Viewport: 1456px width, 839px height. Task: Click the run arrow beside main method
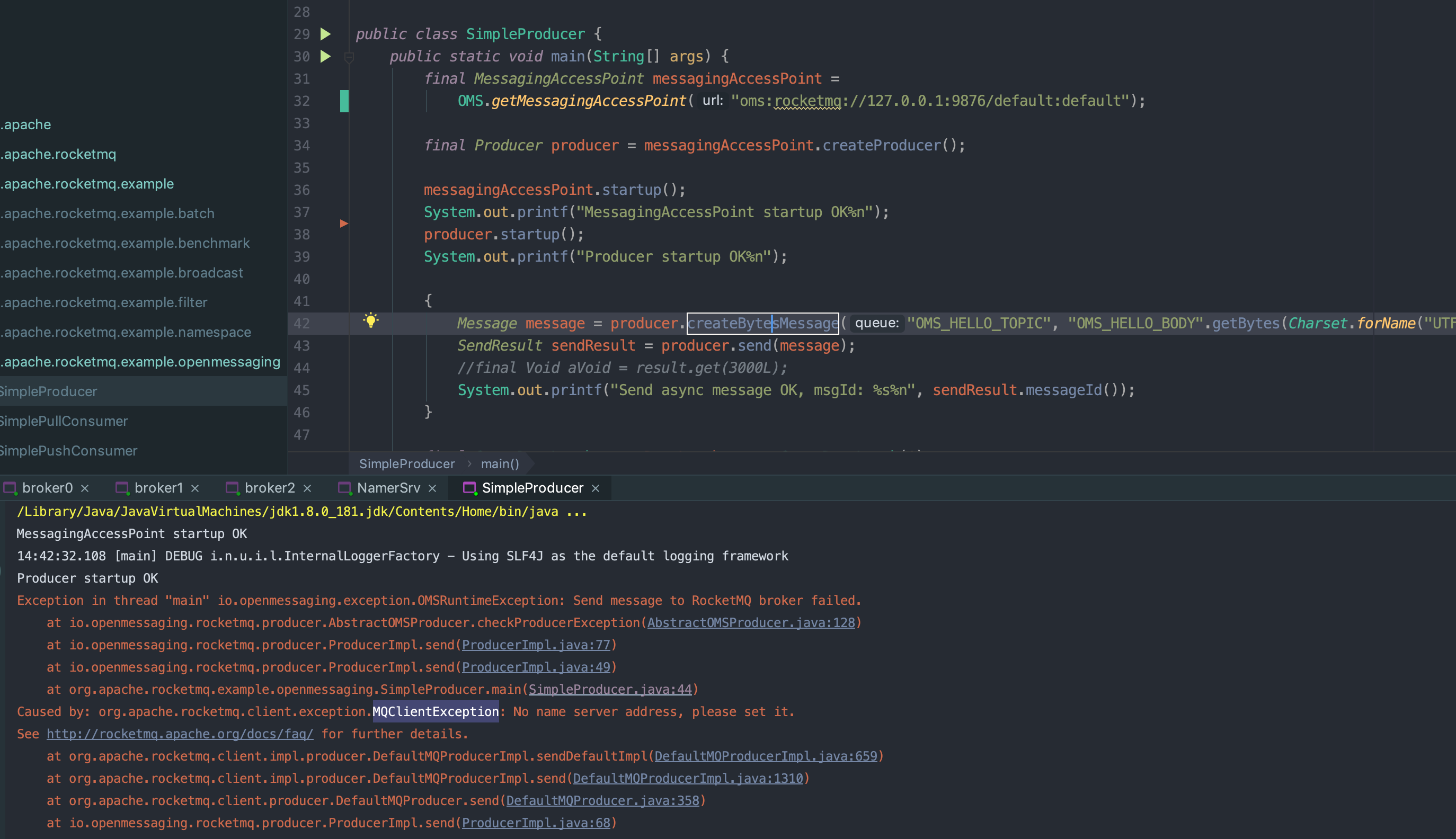click(x=326, y=57)
